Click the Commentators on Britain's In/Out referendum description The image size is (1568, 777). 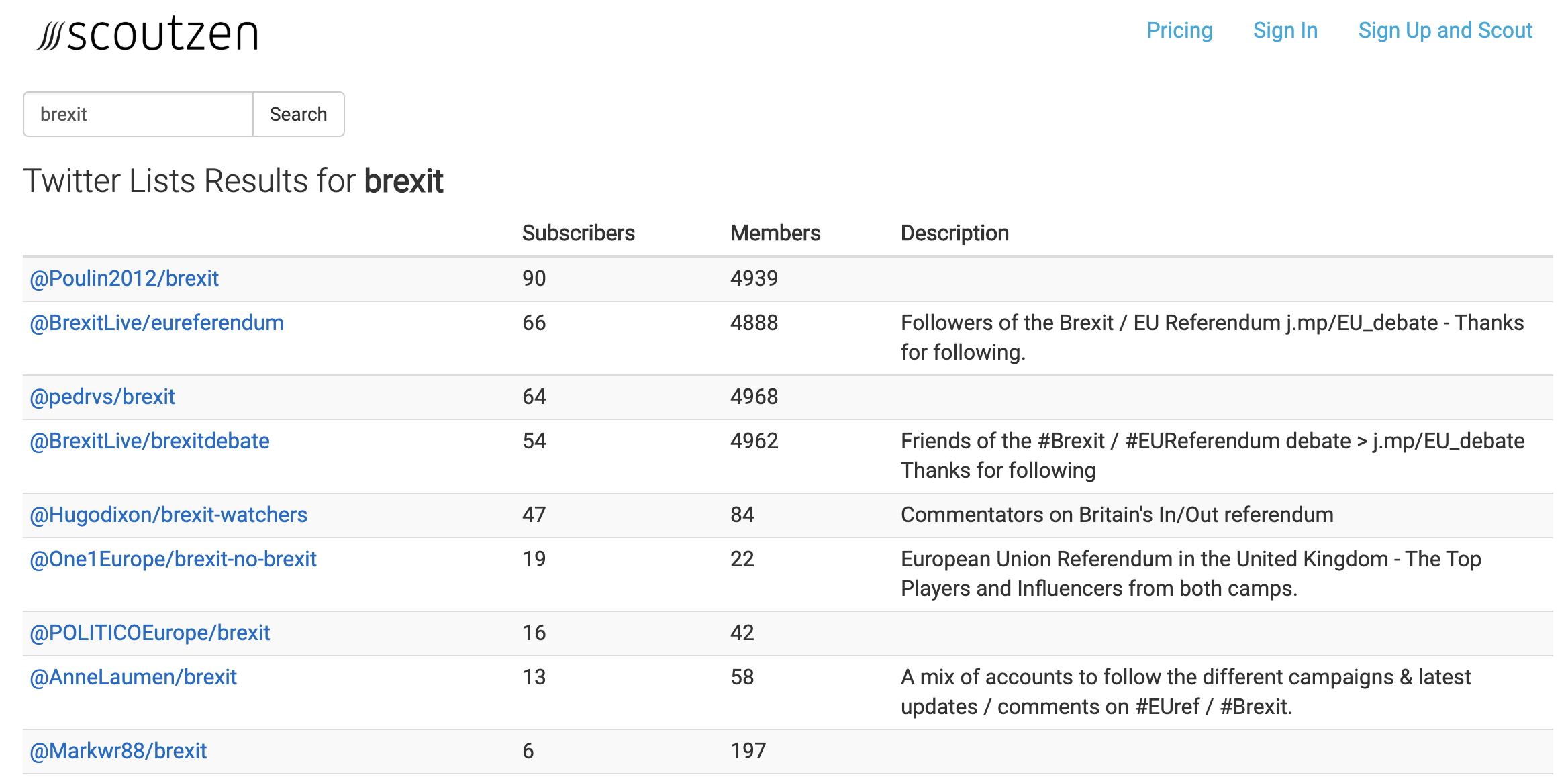1117,515
